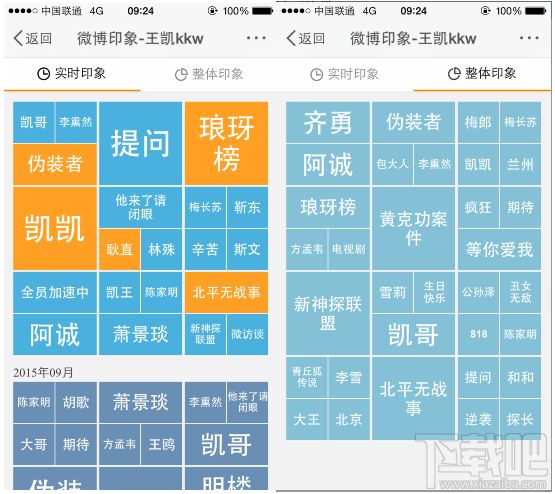Tap the 王鸥 tile
This screenshot has width=555, height=494.
[x=162, y=444]
